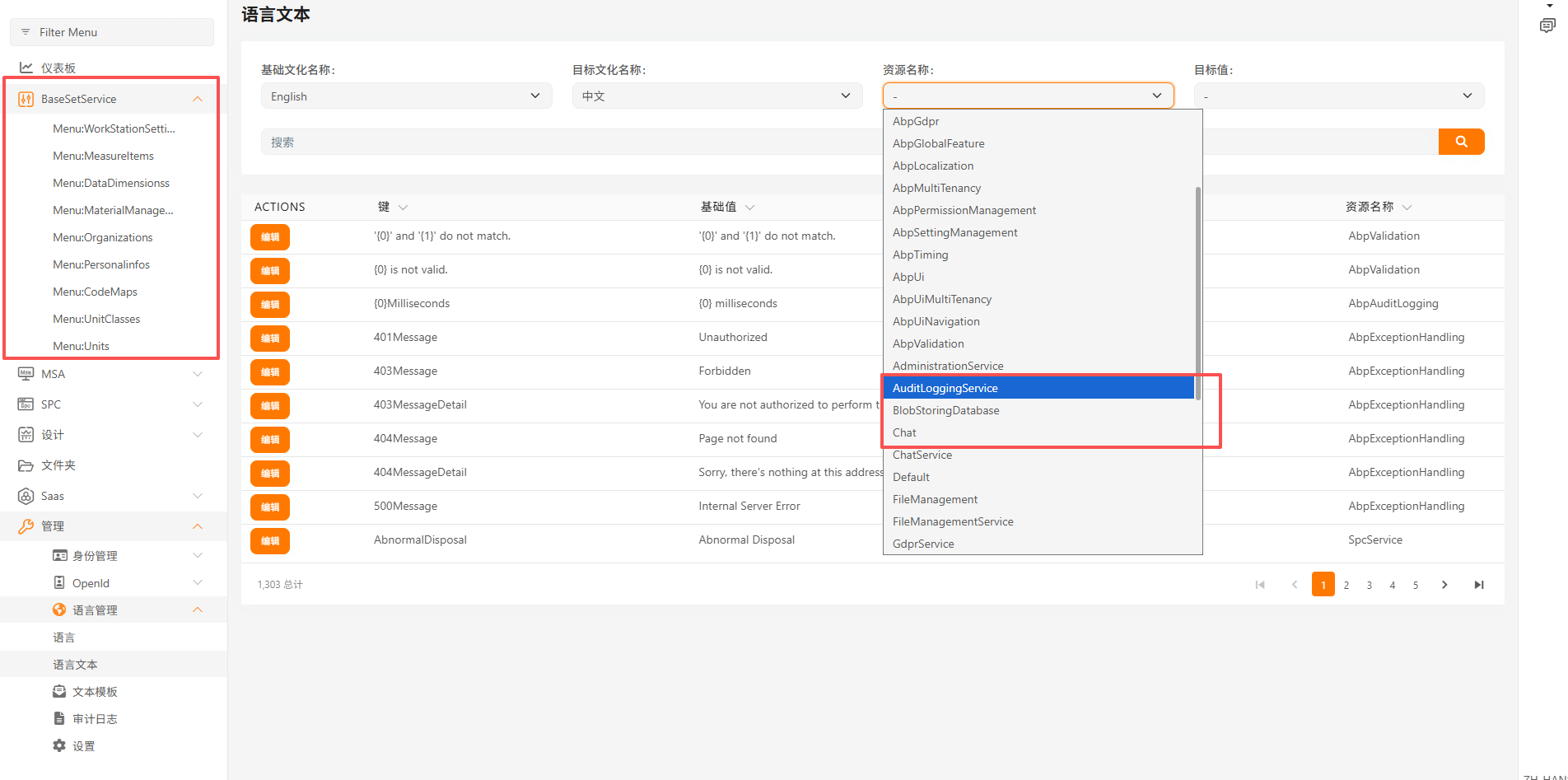Open the folder icon for 文件夹
The width and height of the screenshot is (1568, 780).
[26, 465]
